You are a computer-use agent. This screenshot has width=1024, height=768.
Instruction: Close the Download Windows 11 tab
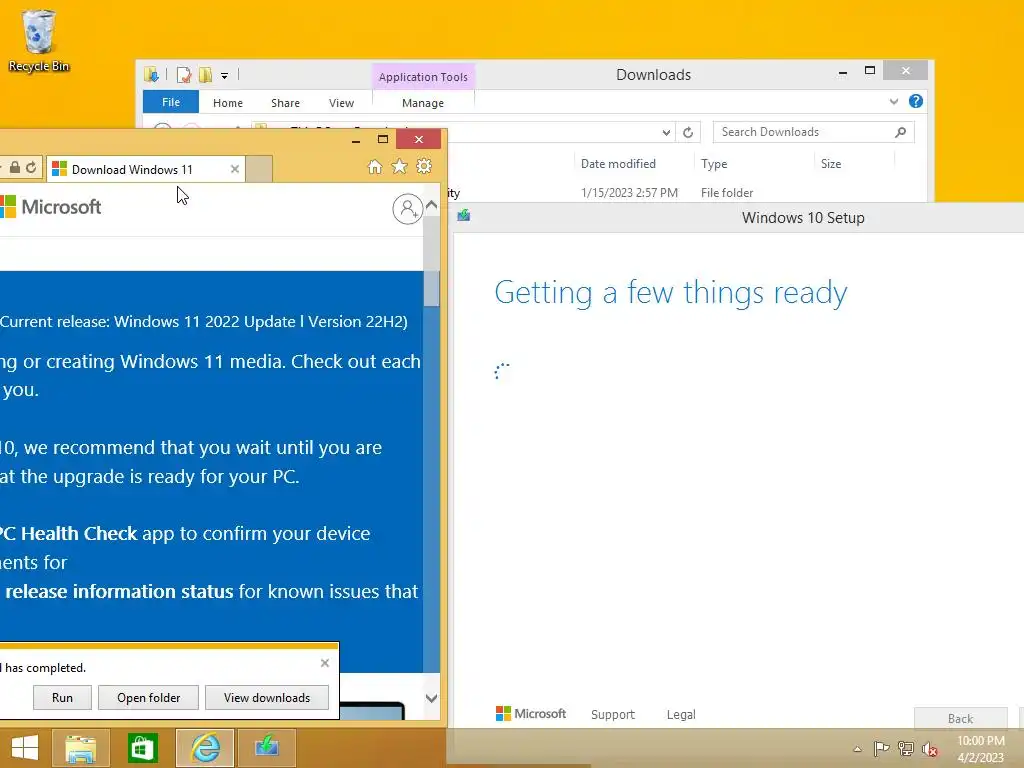pyautogui.click(x=234, y=169)
